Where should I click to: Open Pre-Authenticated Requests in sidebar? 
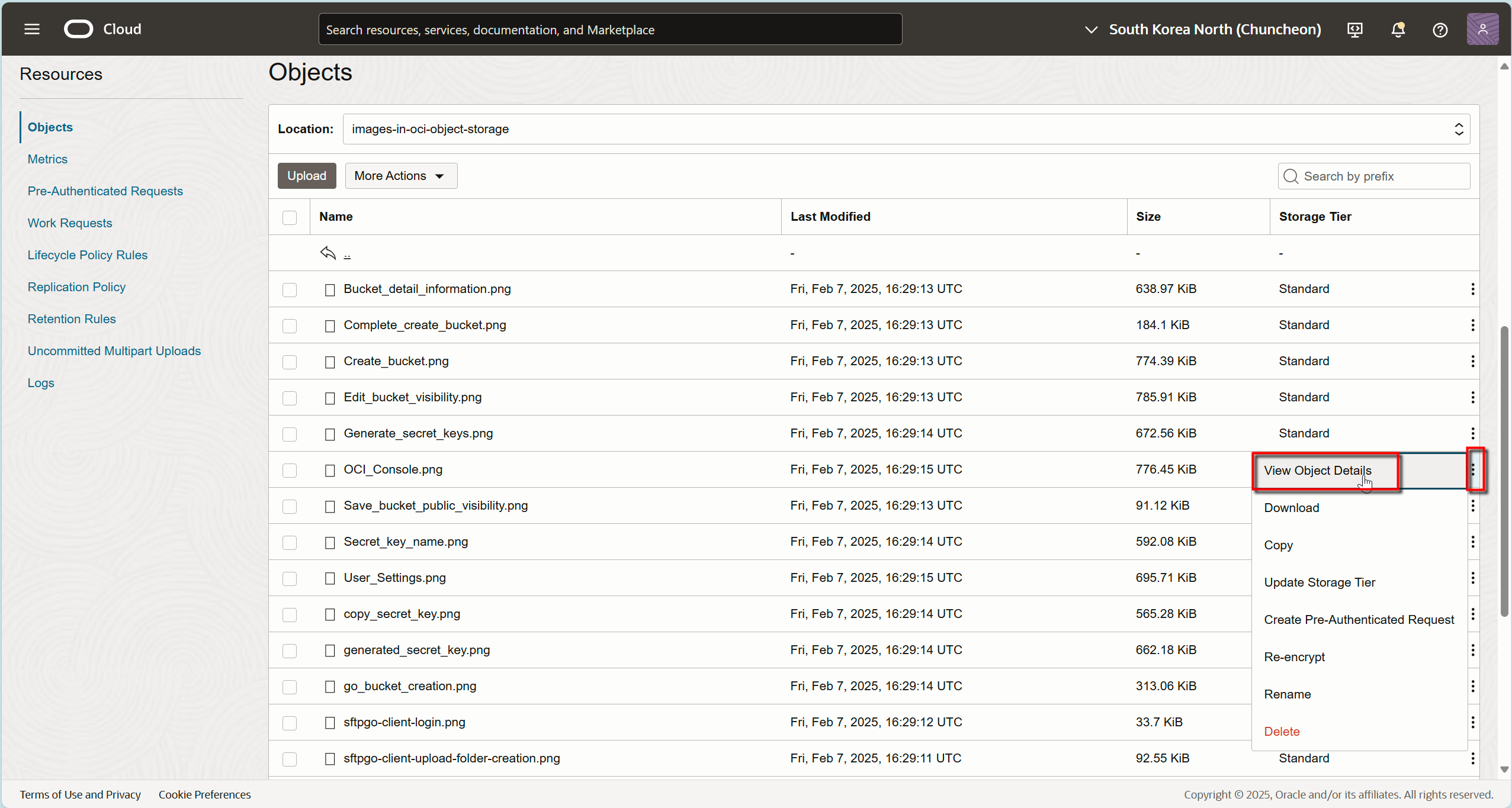tap(105, 191)
